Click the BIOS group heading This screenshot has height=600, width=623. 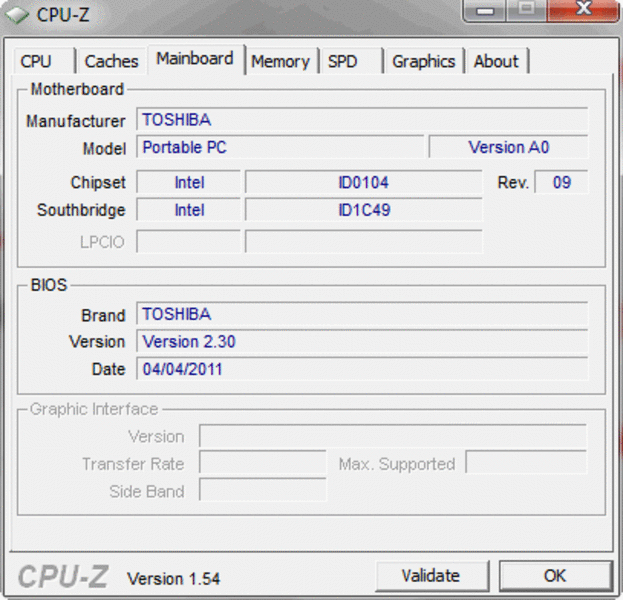[49, 285]
